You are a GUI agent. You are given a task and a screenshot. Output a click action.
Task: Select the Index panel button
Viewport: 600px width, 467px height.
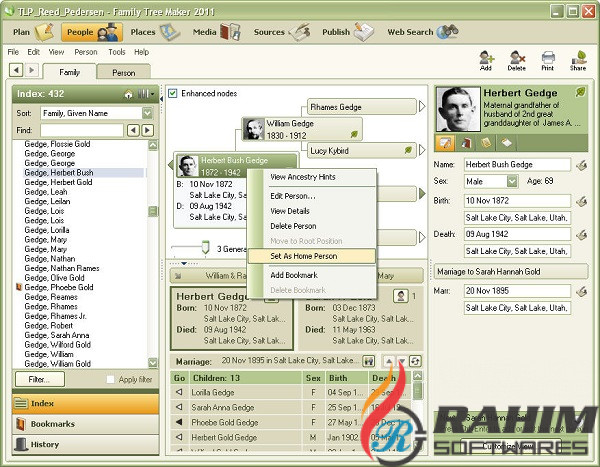coord(85,403)
